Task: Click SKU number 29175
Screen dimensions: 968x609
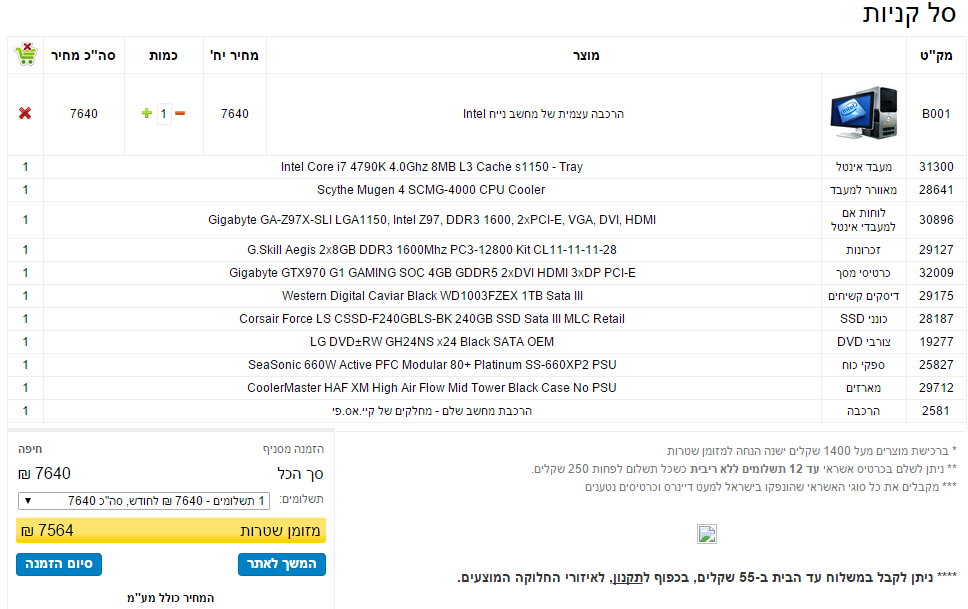Action: 936,296
